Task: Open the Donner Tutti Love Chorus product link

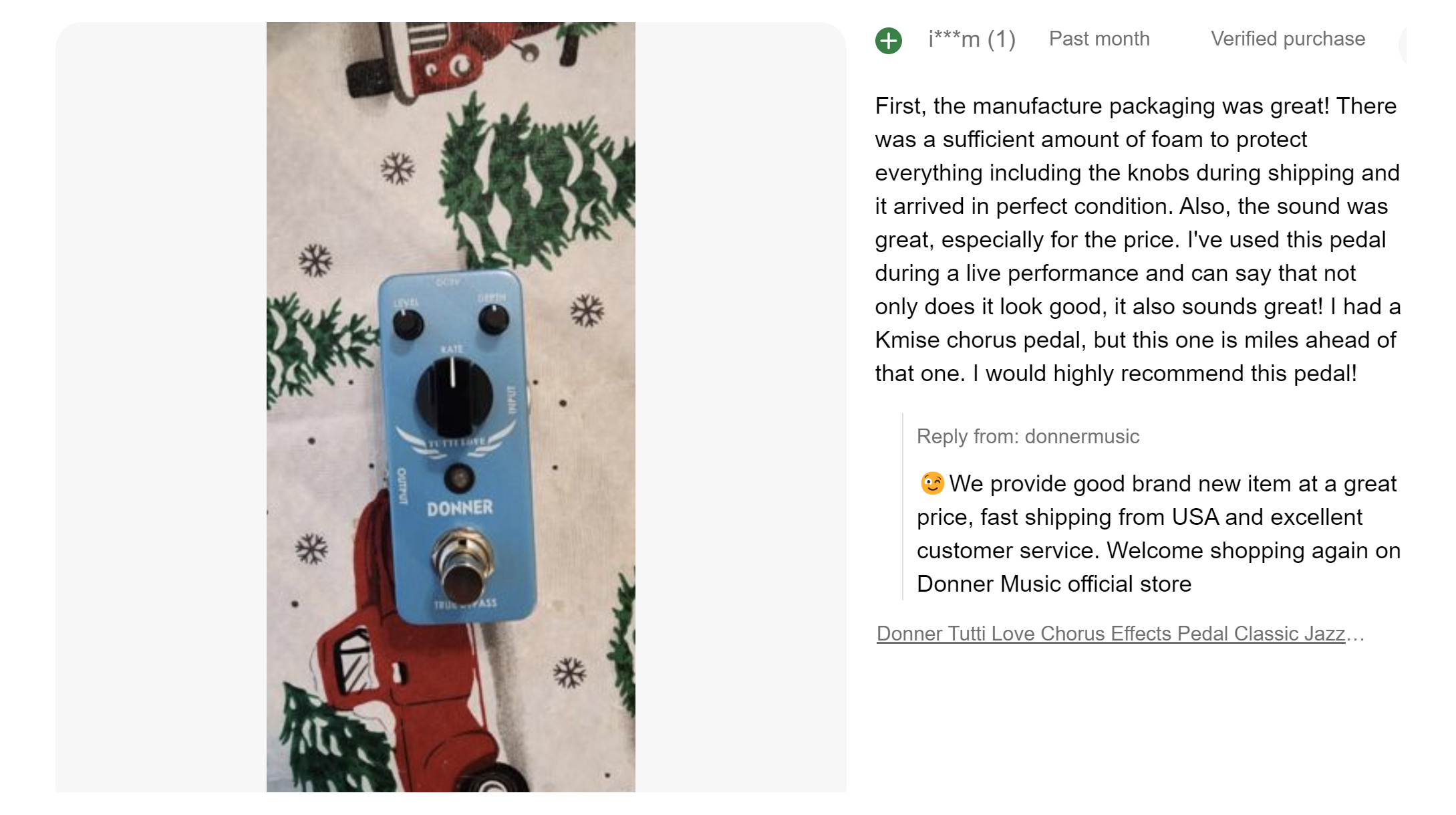Action: [x=1110, y=633]
